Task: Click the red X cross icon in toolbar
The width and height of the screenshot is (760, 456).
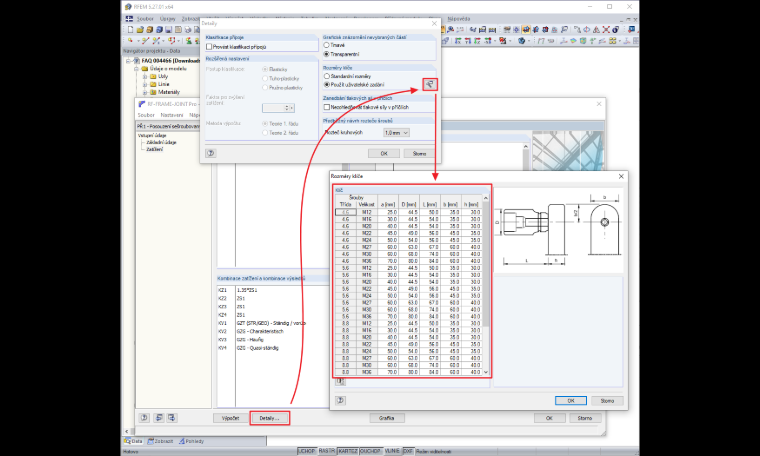Action: coord(606,30)
